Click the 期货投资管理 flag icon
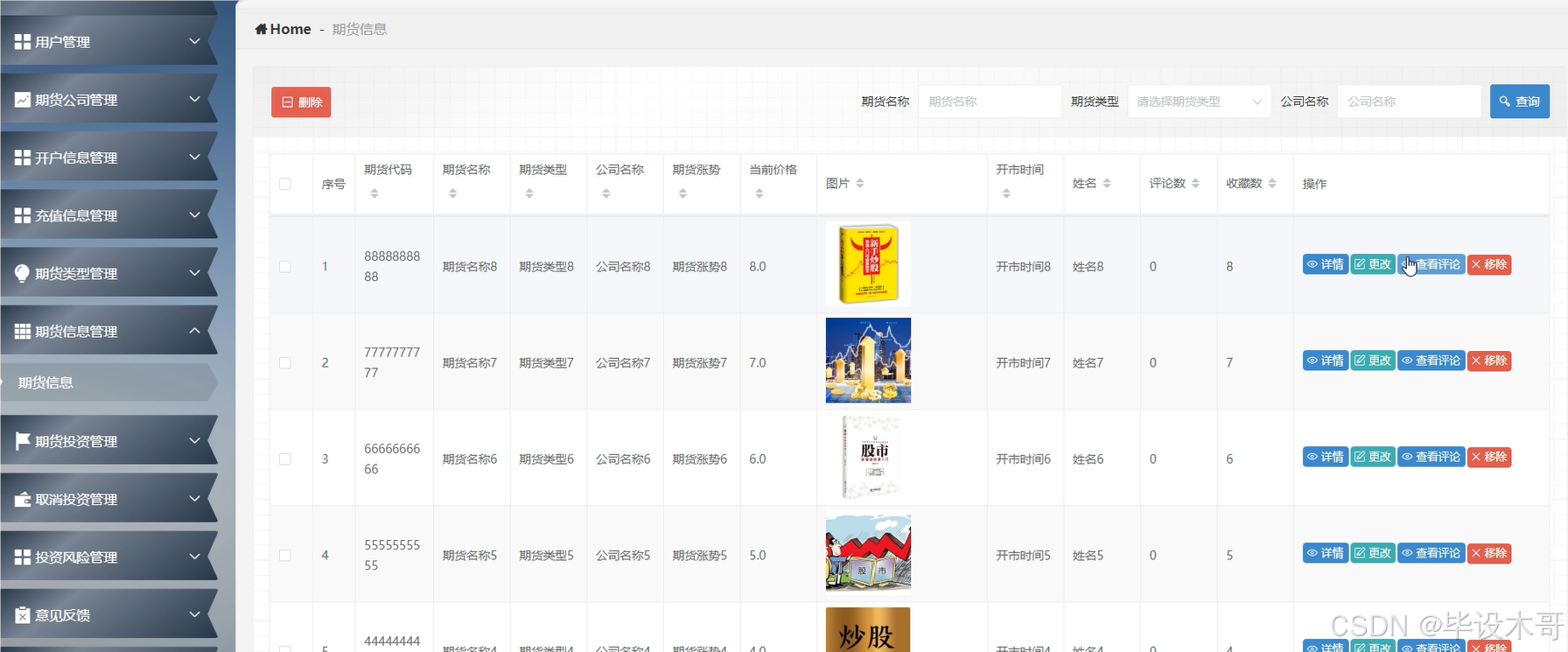 [x=23, y=441]
